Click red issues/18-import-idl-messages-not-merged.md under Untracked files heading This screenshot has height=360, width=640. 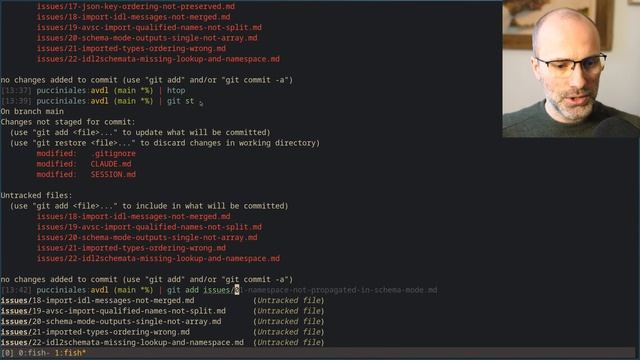coord(133,217)
